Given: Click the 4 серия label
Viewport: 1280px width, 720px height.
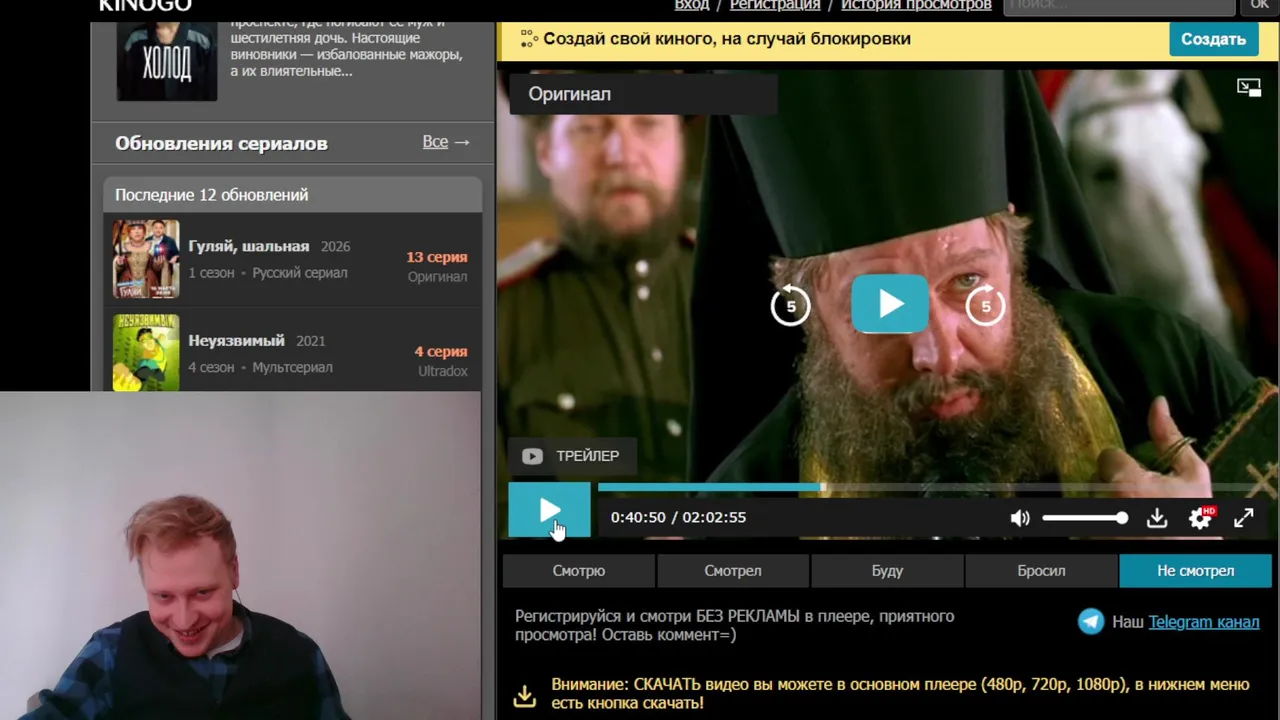Looking at the screenshot, I should 441,352.
